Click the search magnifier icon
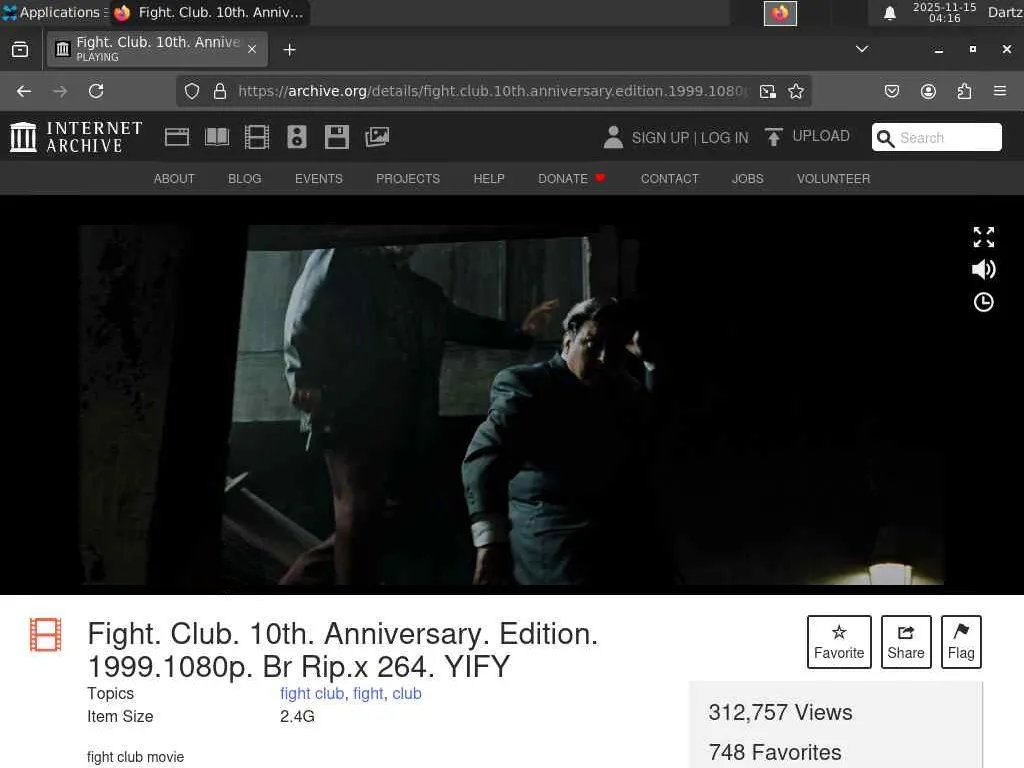The width and height of the screenshot is (1024, 768). click(886, 138)
